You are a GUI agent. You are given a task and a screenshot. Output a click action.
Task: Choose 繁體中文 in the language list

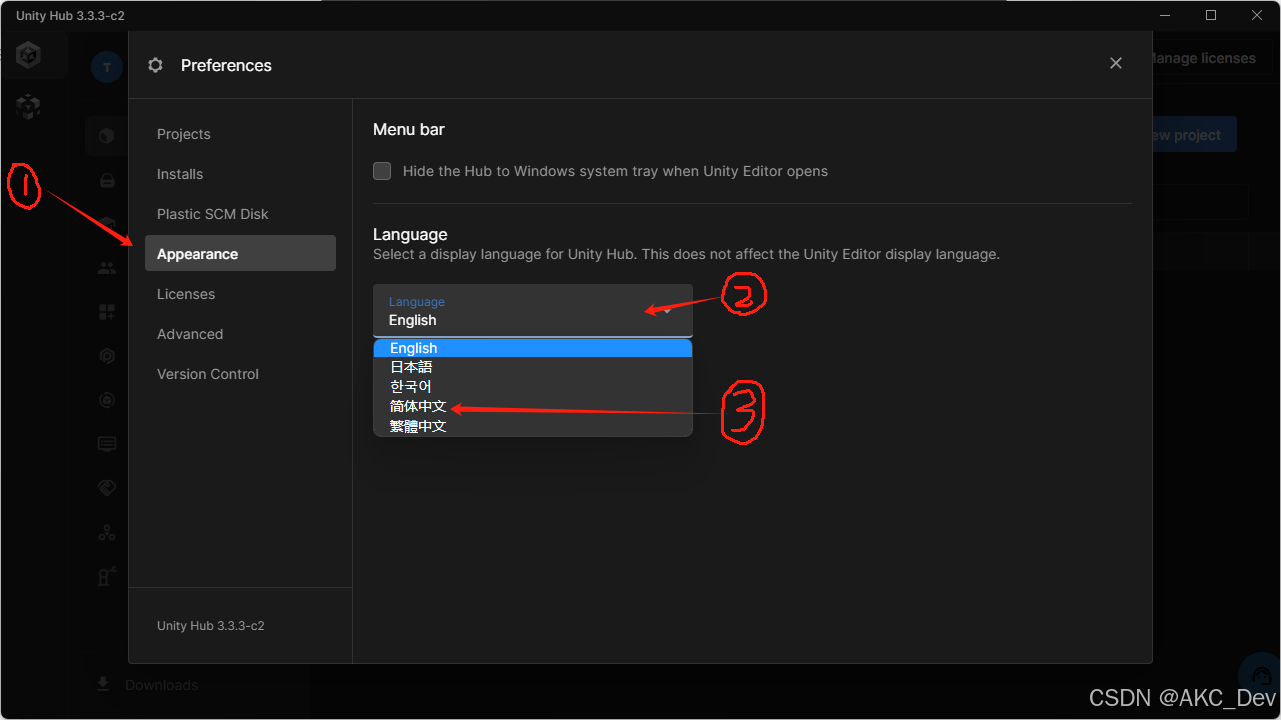tap(533, 425)
